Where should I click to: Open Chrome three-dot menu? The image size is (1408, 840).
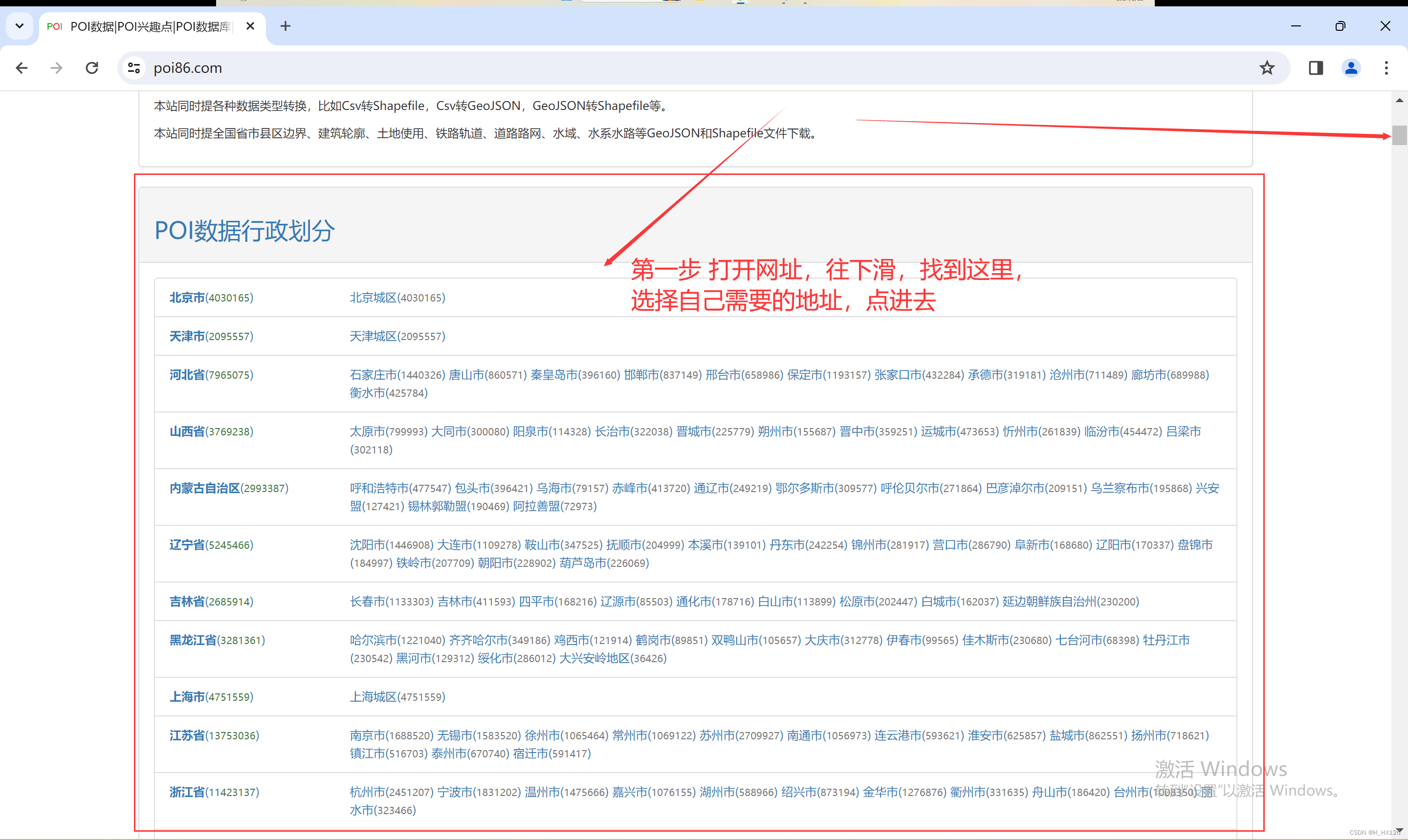point(1386,68)
